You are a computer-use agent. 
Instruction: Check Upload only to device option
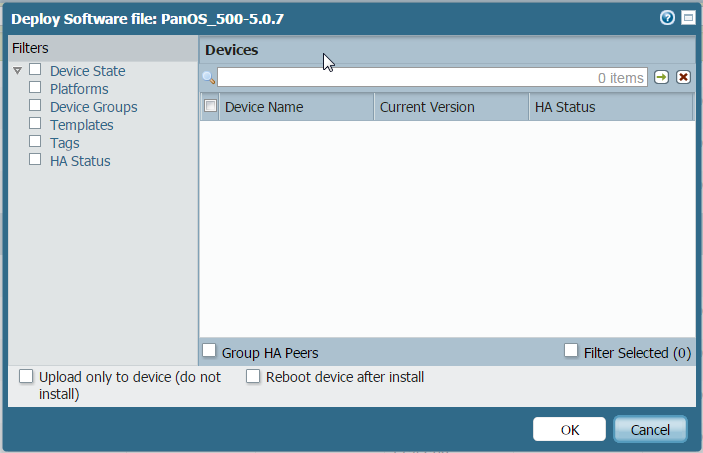(26, 377)
